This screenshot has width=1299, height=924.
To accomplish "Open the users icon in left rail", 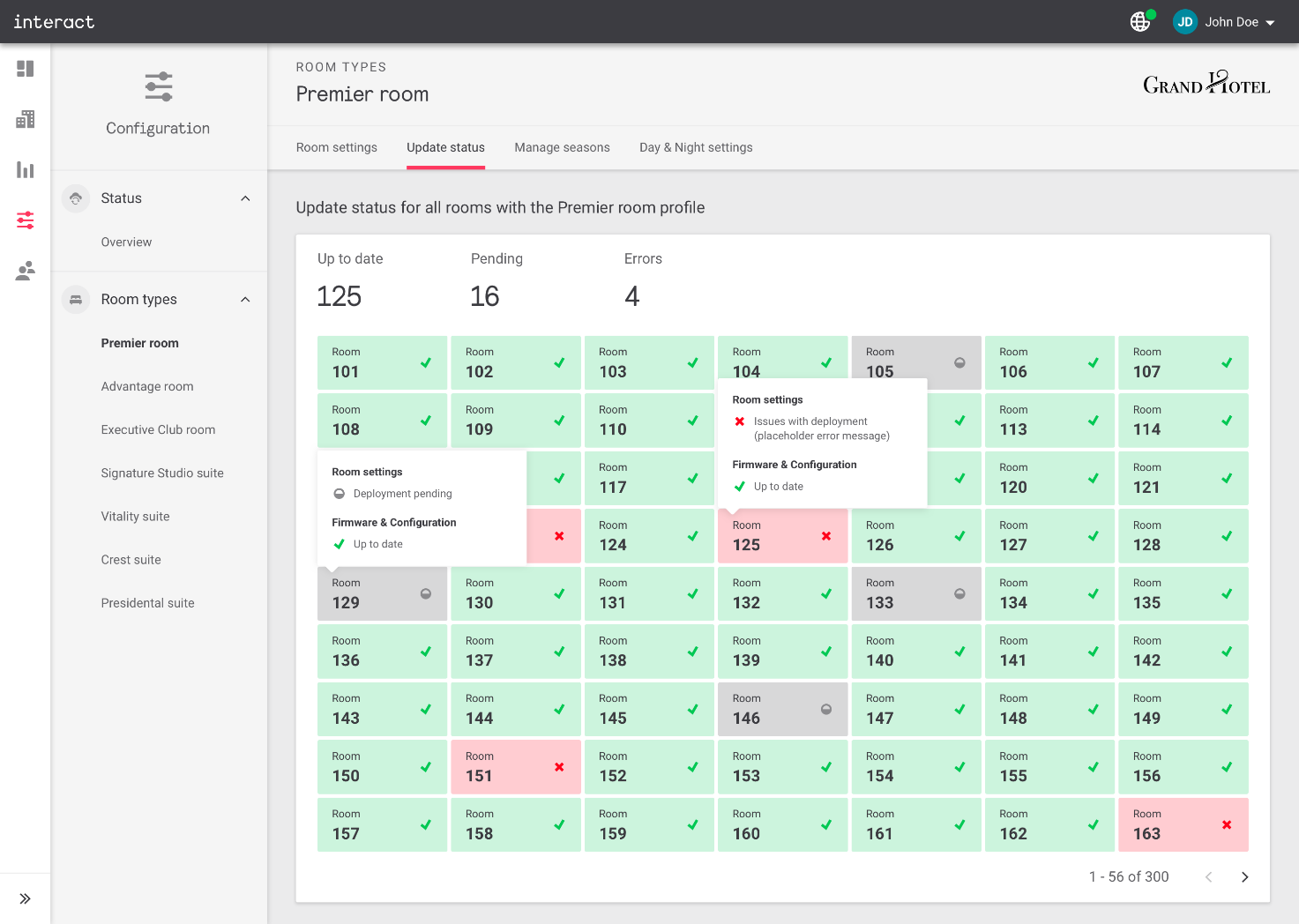I will [x=25, y=271].
